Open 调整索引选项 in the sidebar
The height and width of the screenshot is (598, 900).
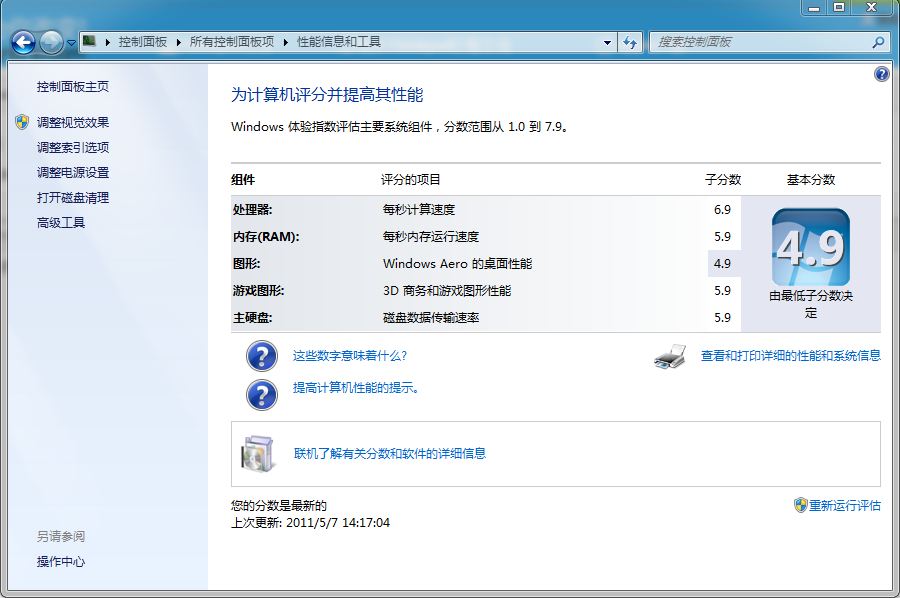coord(73,147)
